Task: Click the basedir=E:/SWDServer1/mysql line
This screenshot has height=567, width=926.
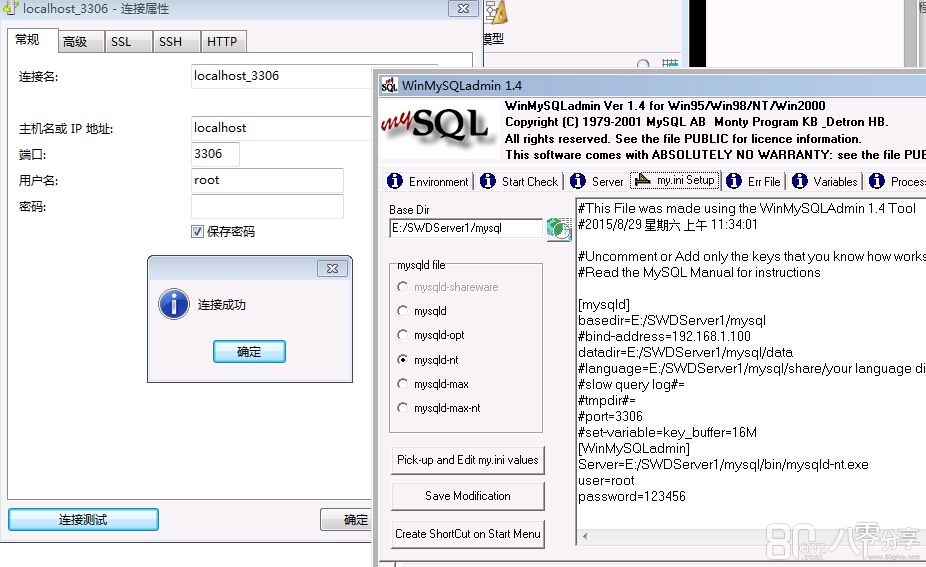Action: (672, 321)
